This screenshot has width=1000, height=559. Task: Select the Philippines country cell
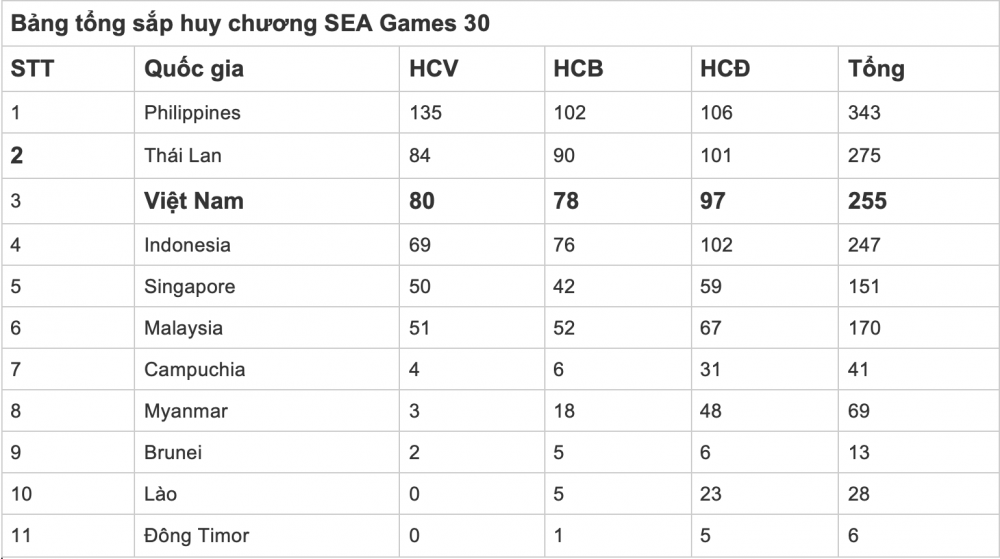click(192, 112)
